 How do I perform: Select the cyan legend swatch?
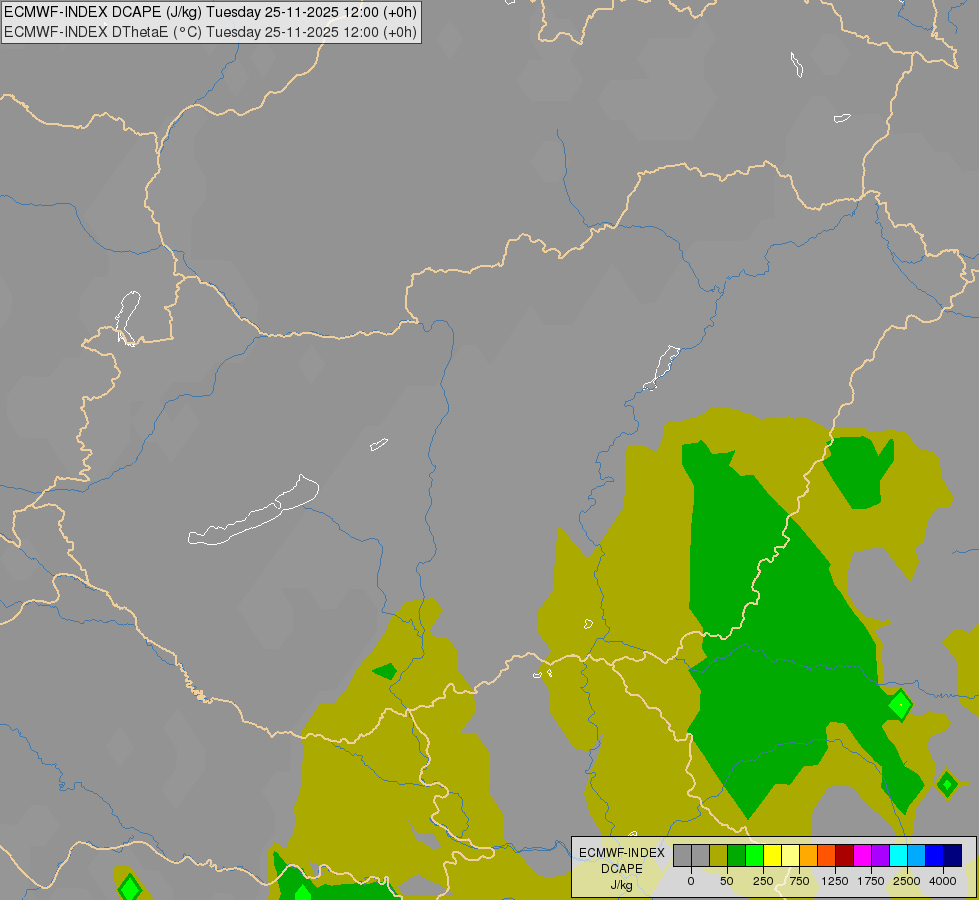click(898, 855)
